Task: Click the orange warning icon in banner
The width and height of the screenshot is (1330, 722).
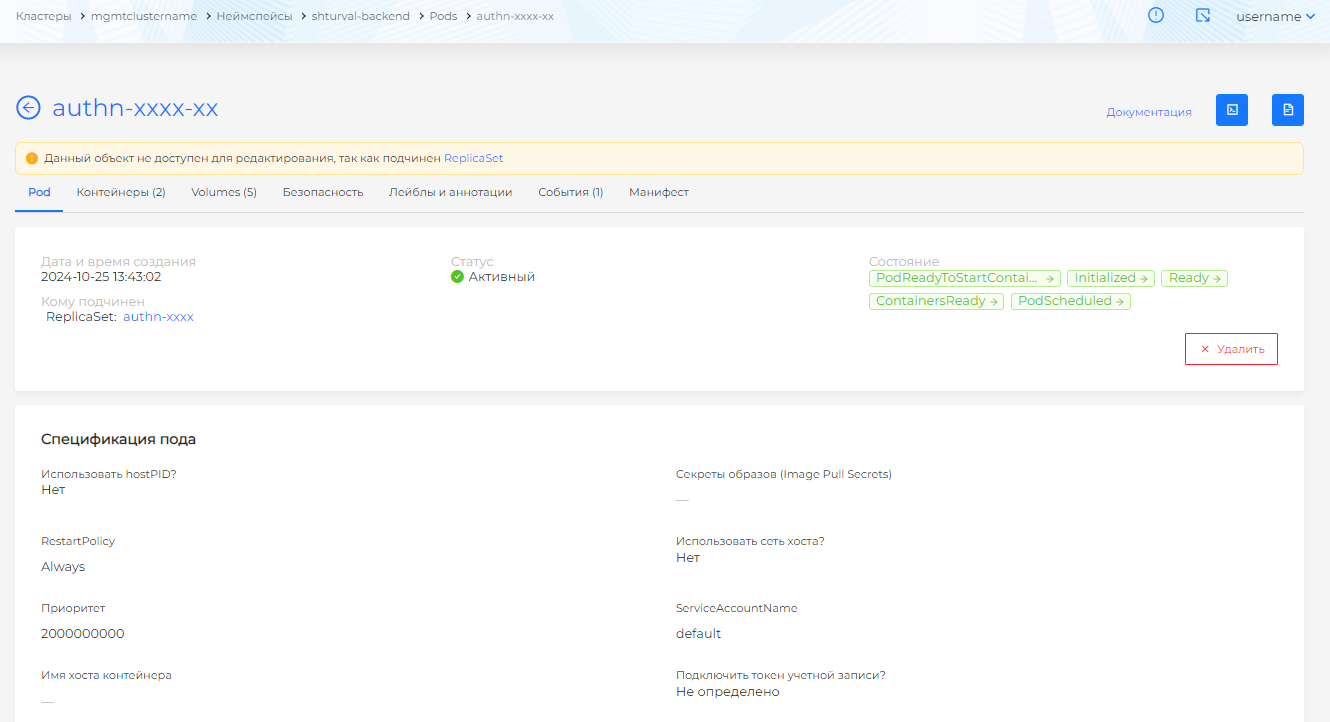Action: coord(32,158)
